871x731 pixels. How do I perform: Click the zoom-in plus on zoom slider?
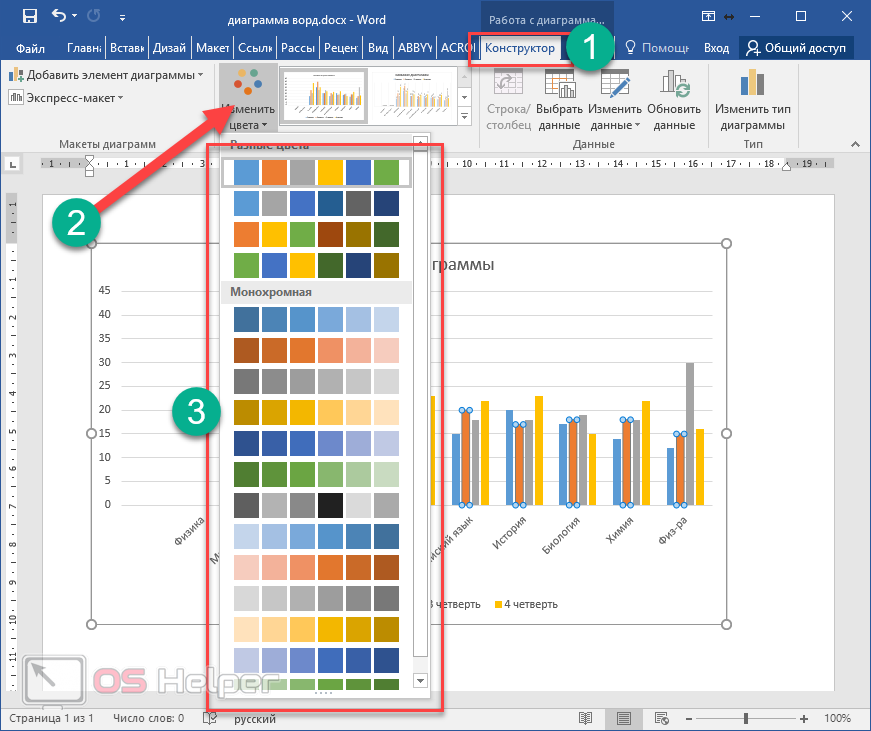[x=806, y=718]
